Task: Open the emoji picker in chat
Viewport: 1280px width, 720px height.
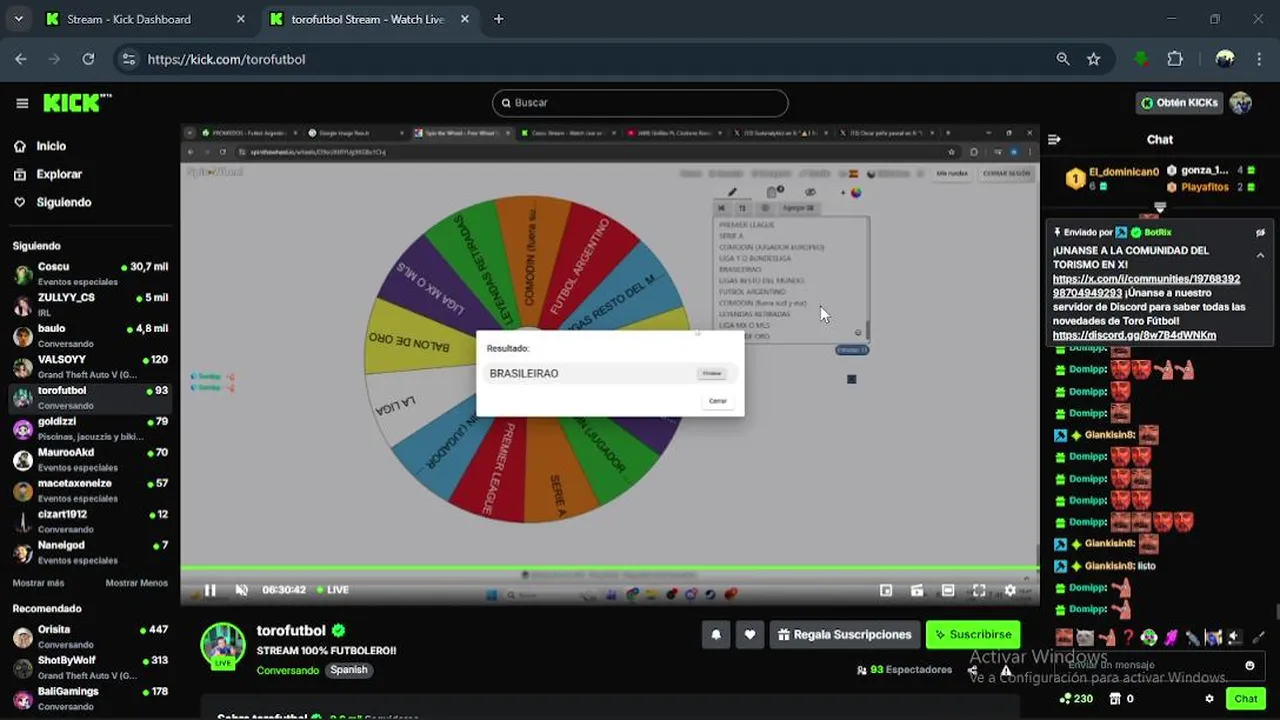Action: (x=1249, y=665)
